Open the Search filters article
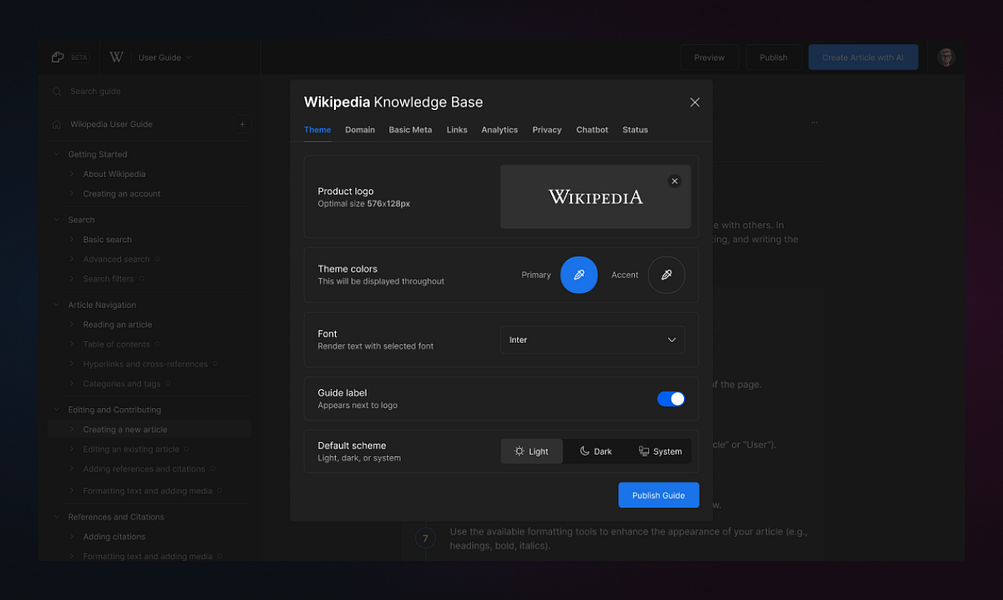This screenshot has width=1003, height=600. tap(108, 279)
